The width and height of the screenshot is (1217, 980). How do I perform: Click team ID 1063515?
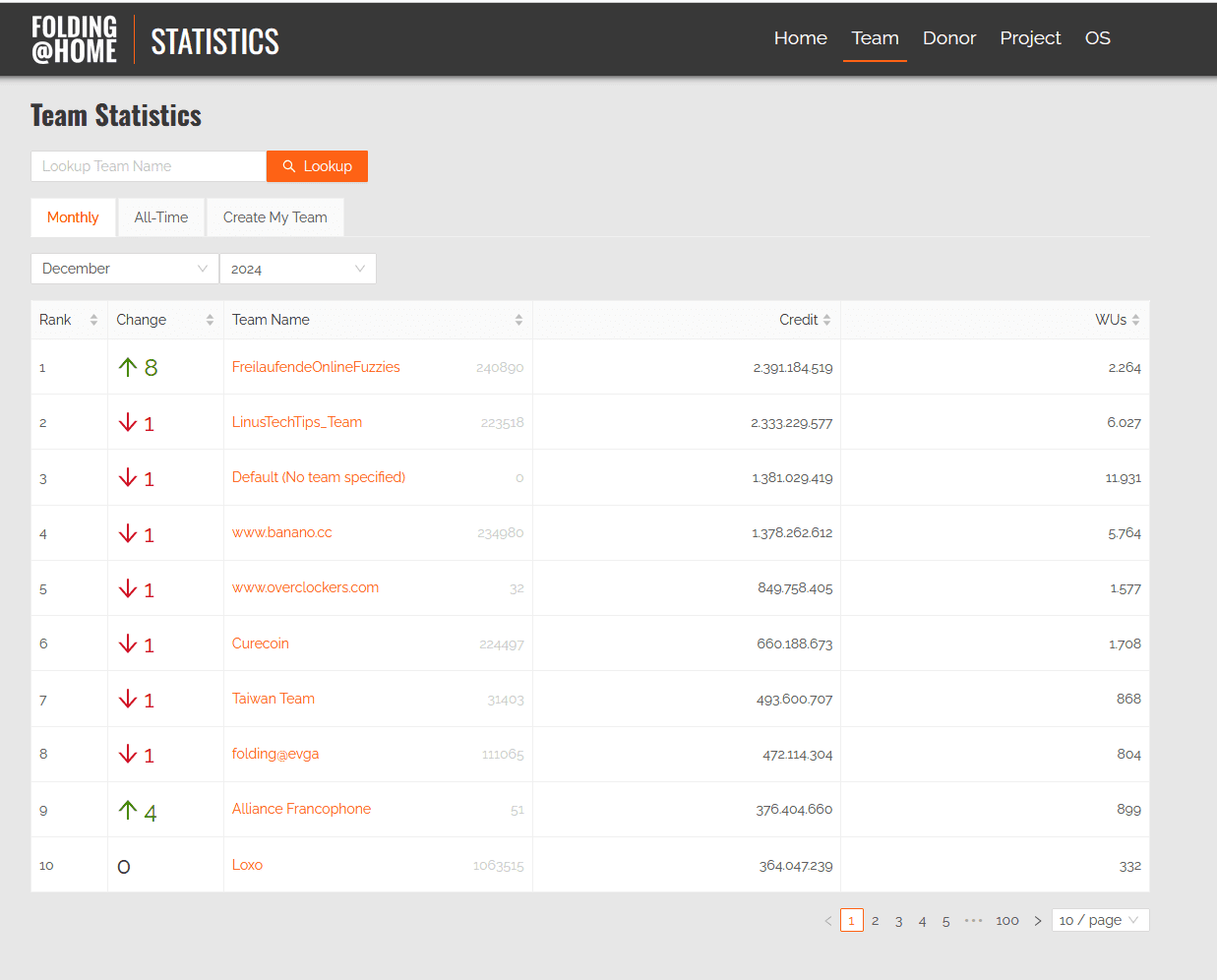click(499, 866)
